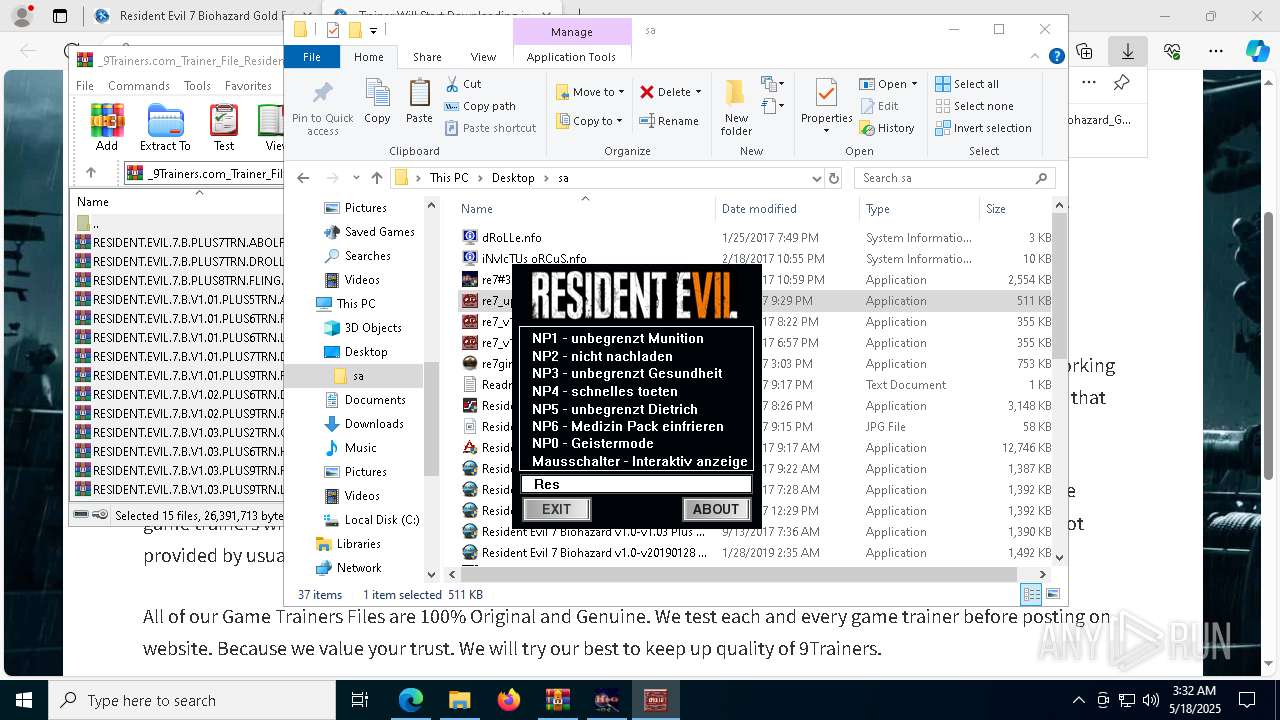Open the File menu in Explorer
1280x720 pixels.
click(312, 57)
